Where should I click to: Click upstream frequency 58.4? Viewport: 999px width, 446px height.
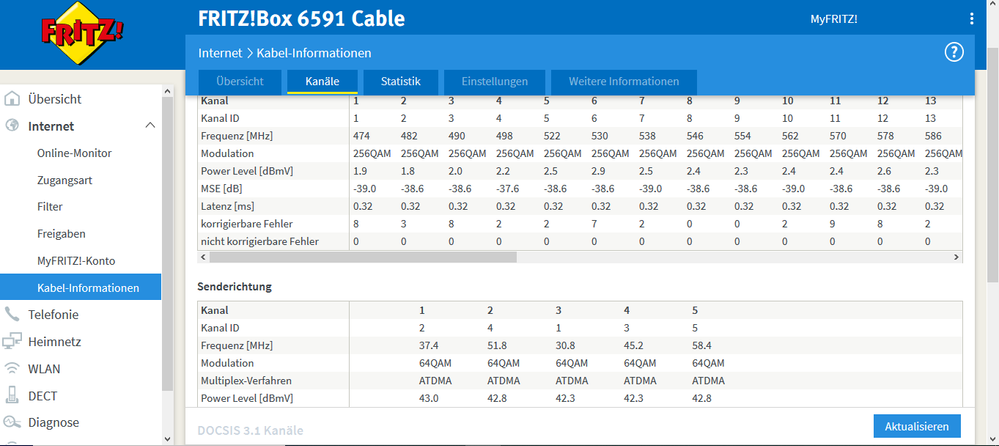pos(701,345)
